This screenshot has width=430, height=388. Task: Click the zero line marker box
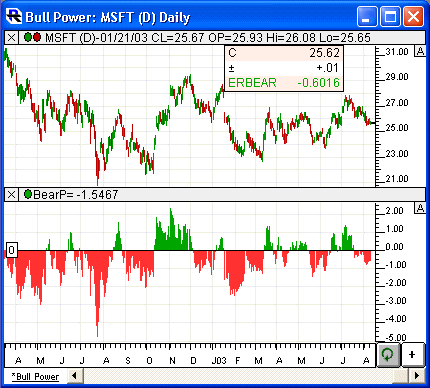(x=12, y=250)
